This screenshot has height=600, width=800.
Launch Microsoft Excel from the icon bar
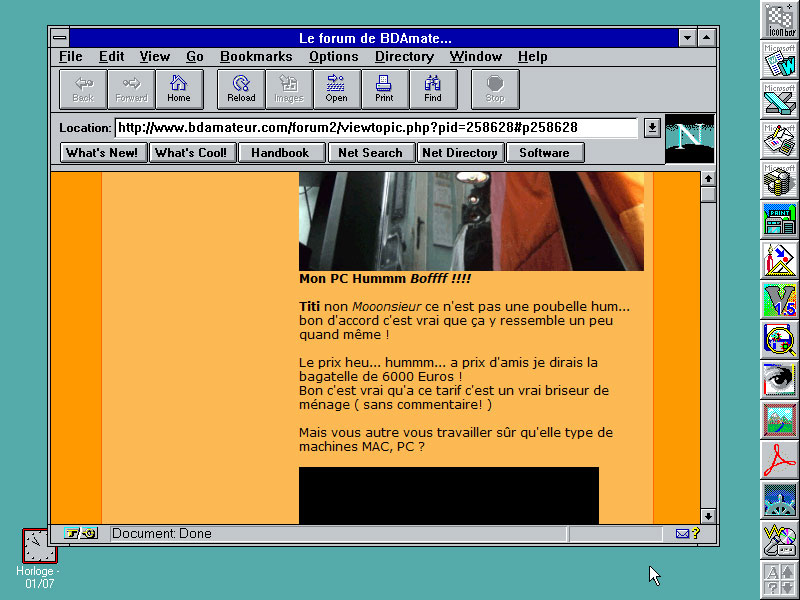tap(780, 100)
